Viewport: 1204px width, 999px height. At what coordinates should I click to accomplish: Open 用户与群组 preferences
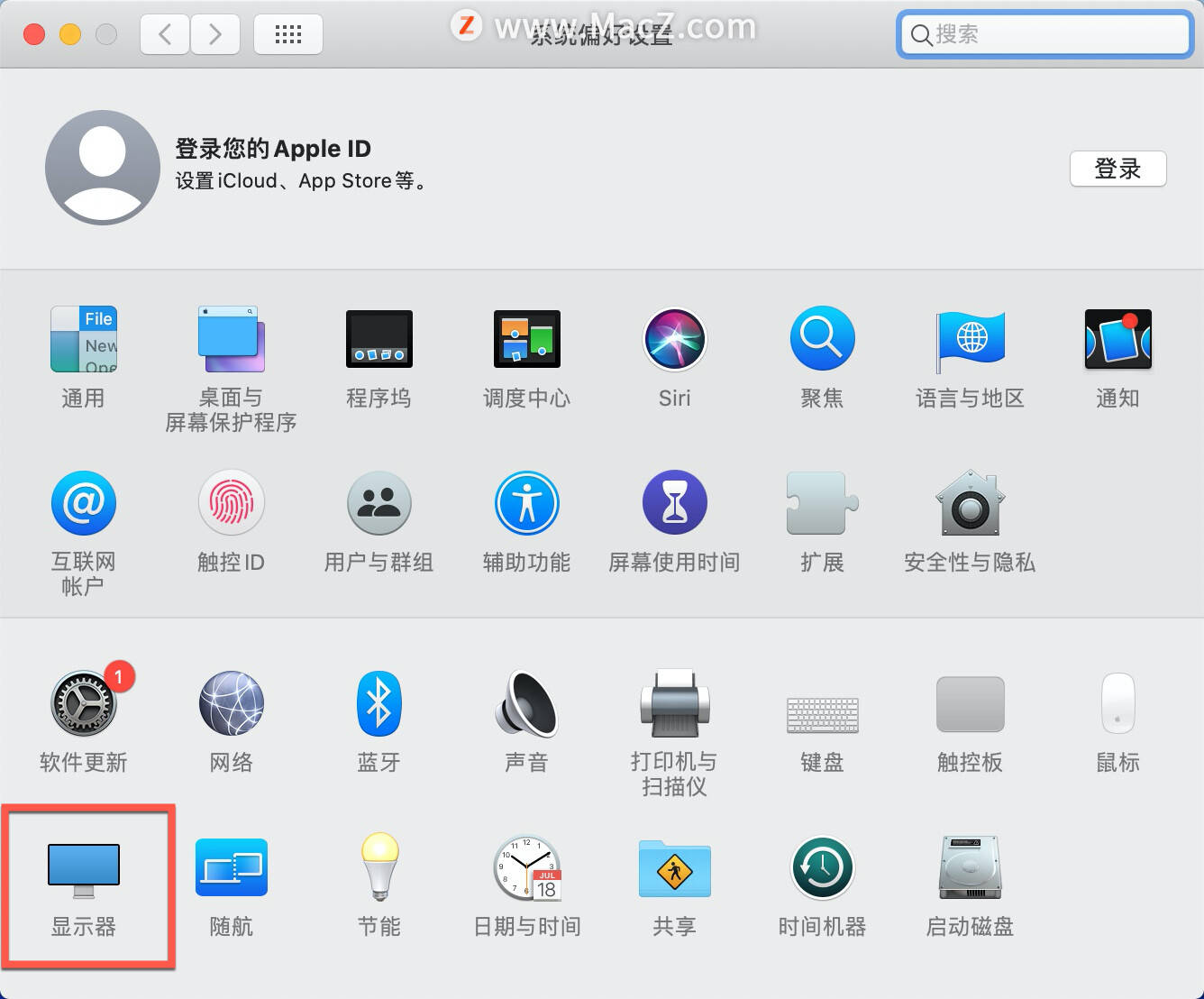click(x=379, y=503)
